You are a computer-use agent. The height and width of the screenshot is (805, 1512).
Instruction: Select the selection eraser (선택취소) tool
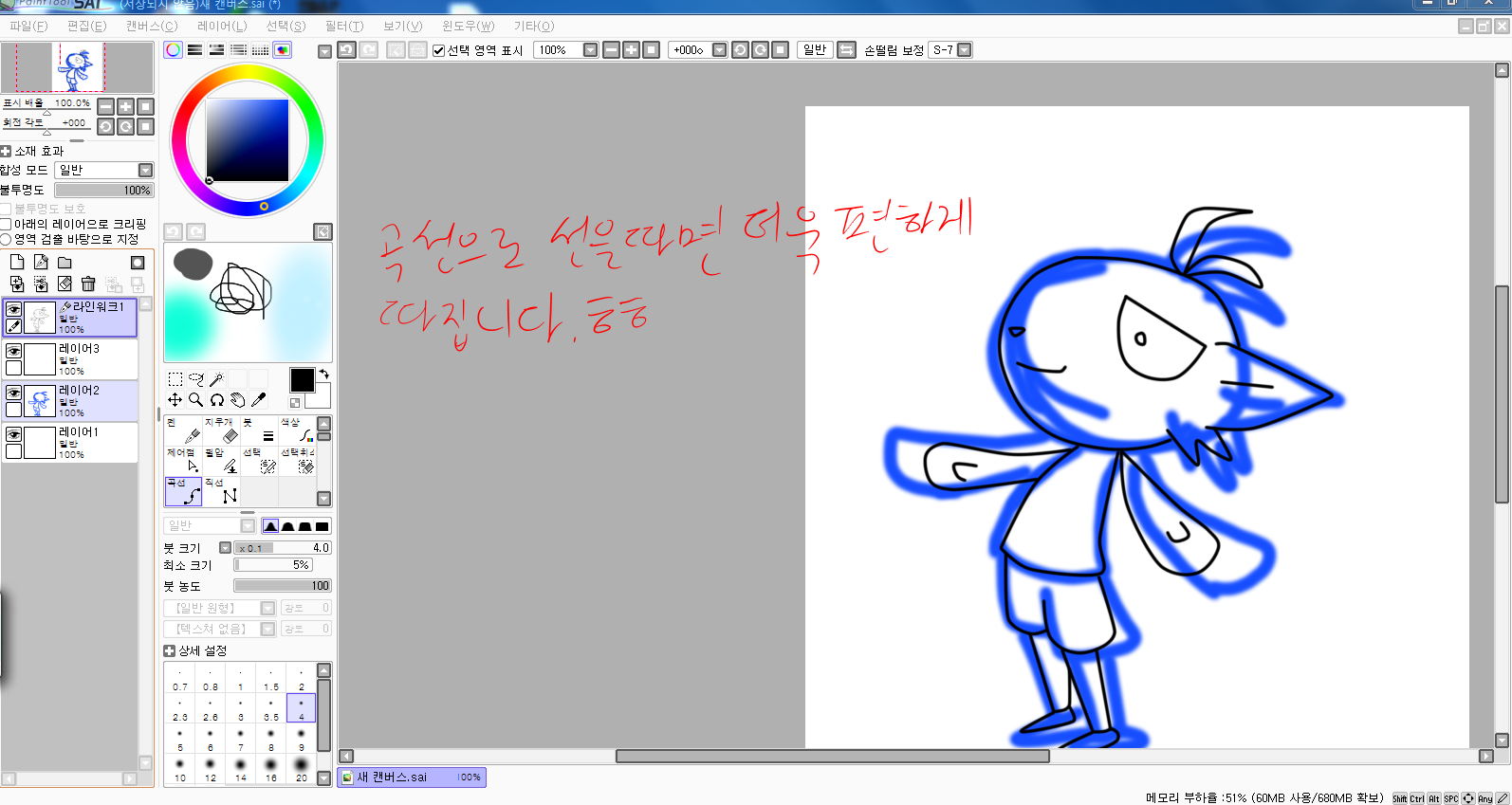pos(297,462)
